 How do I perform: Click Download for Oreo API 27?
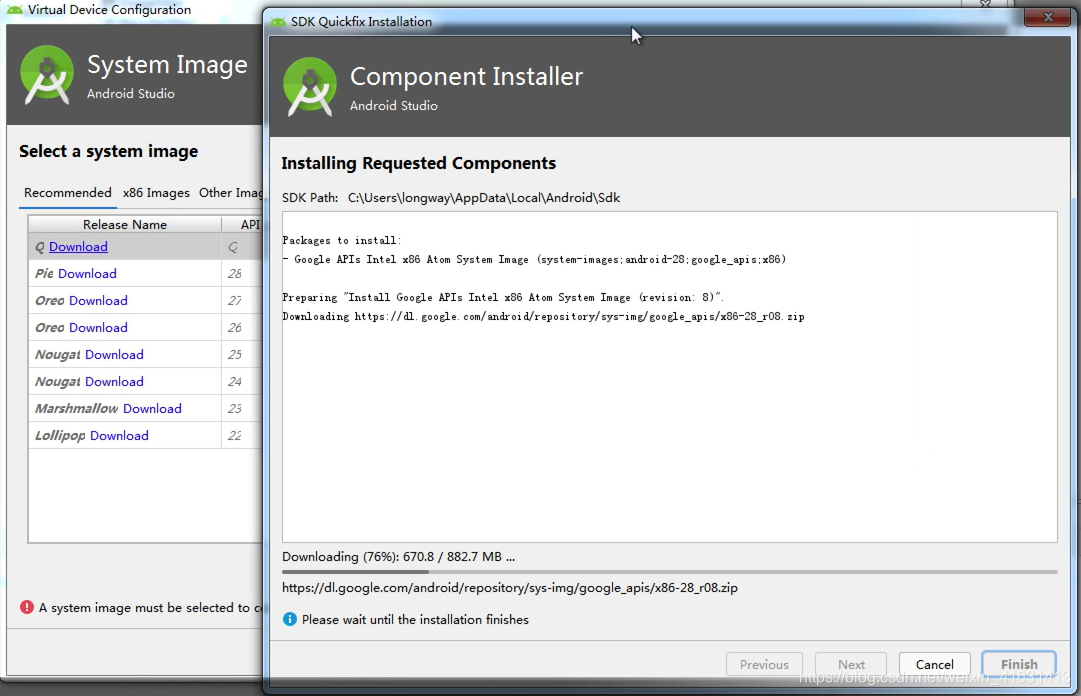pyautogui.click(x=98, y=300)
